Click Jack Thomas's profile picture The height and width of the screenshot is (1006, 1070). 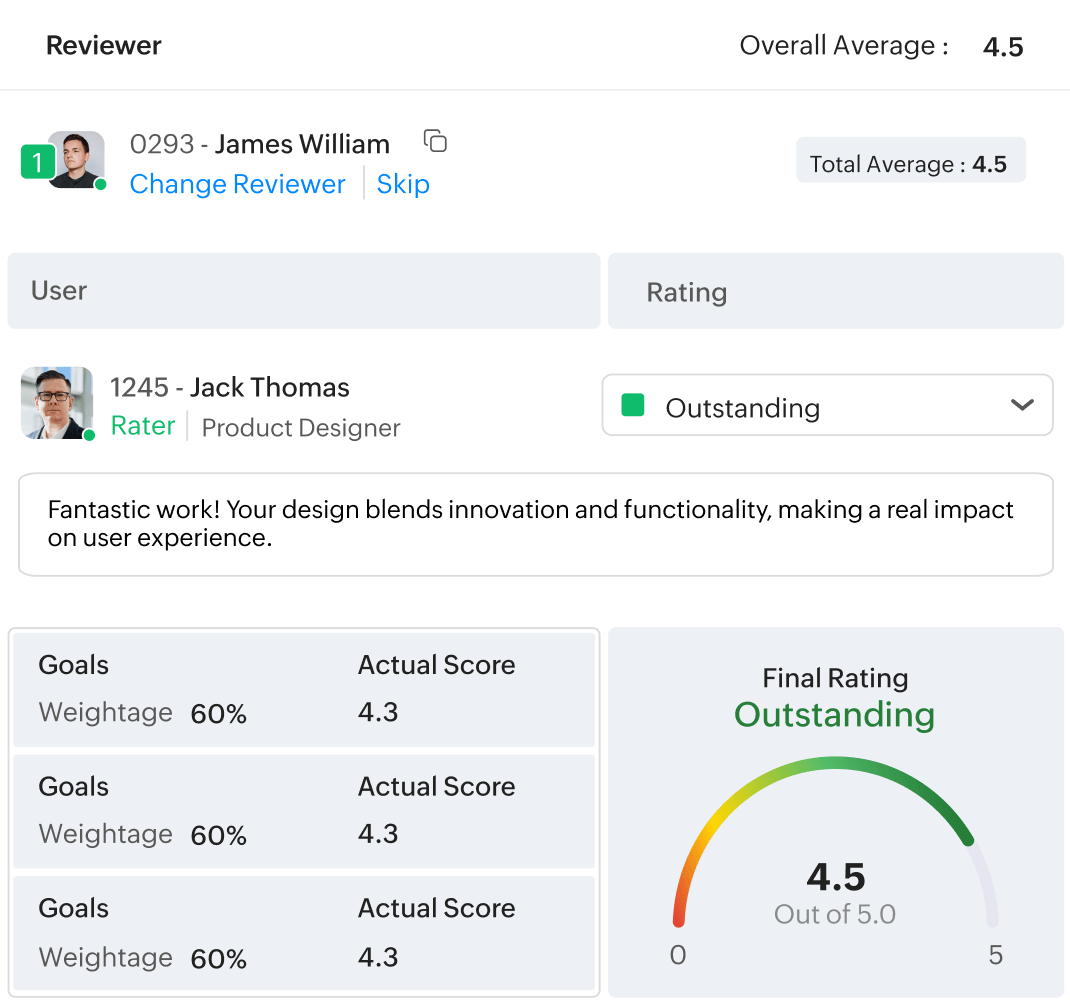point(56,404)
